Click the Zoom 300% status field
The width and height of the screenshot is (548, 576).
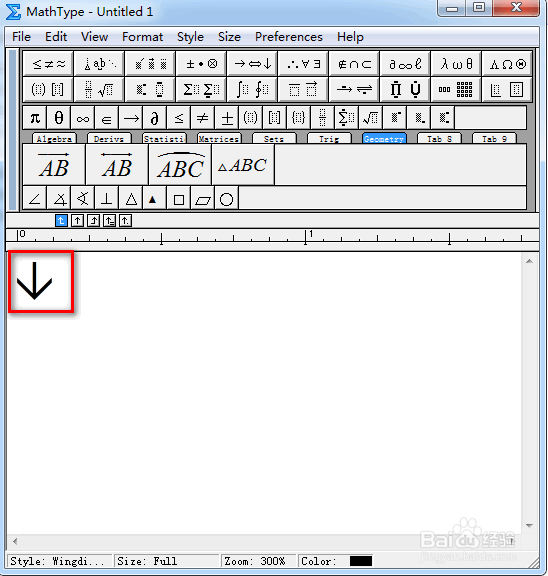(x=258, y=561)
